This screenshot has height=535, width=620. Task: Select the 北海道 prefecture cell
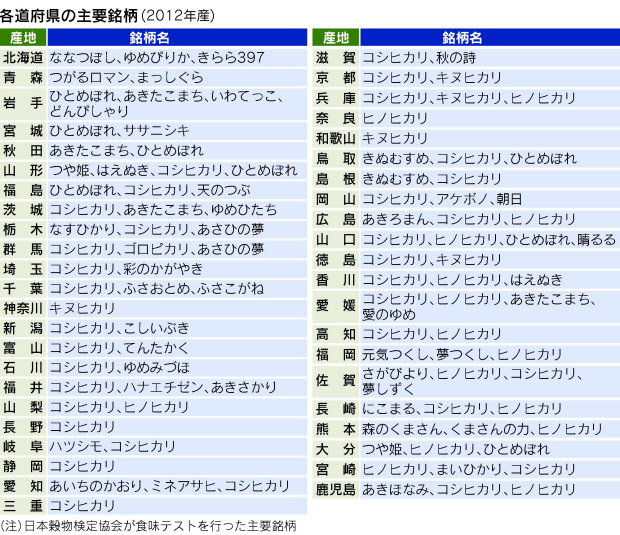[23, 57]
